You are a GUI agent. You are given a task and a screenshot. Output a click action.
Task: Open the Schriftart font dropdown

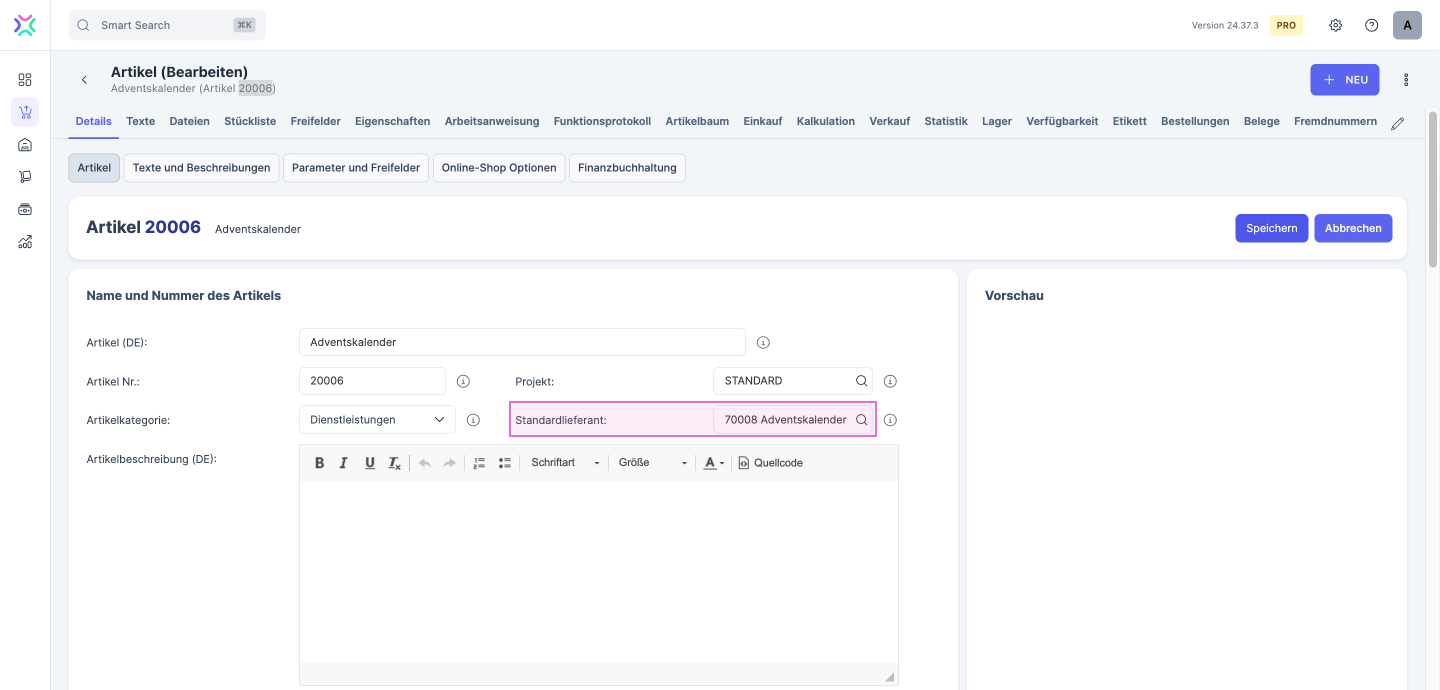click(565, 463)
